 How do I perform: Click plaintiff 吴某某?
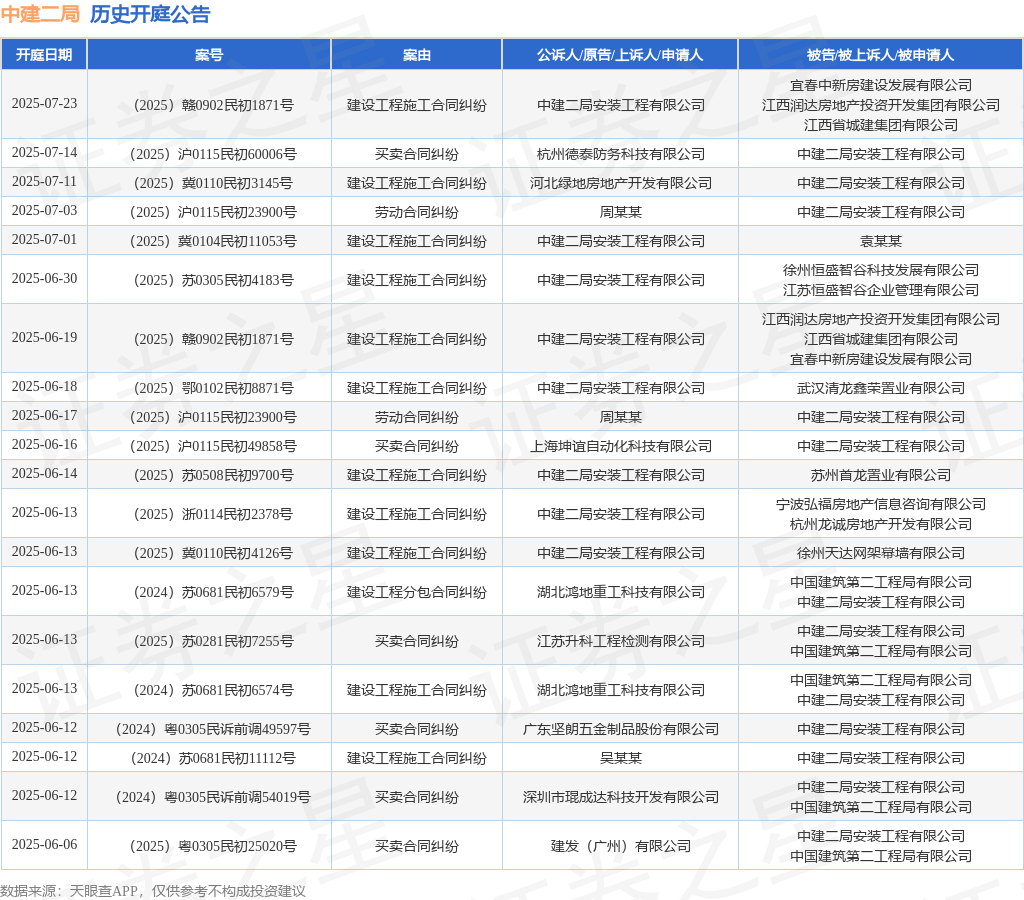620,758
